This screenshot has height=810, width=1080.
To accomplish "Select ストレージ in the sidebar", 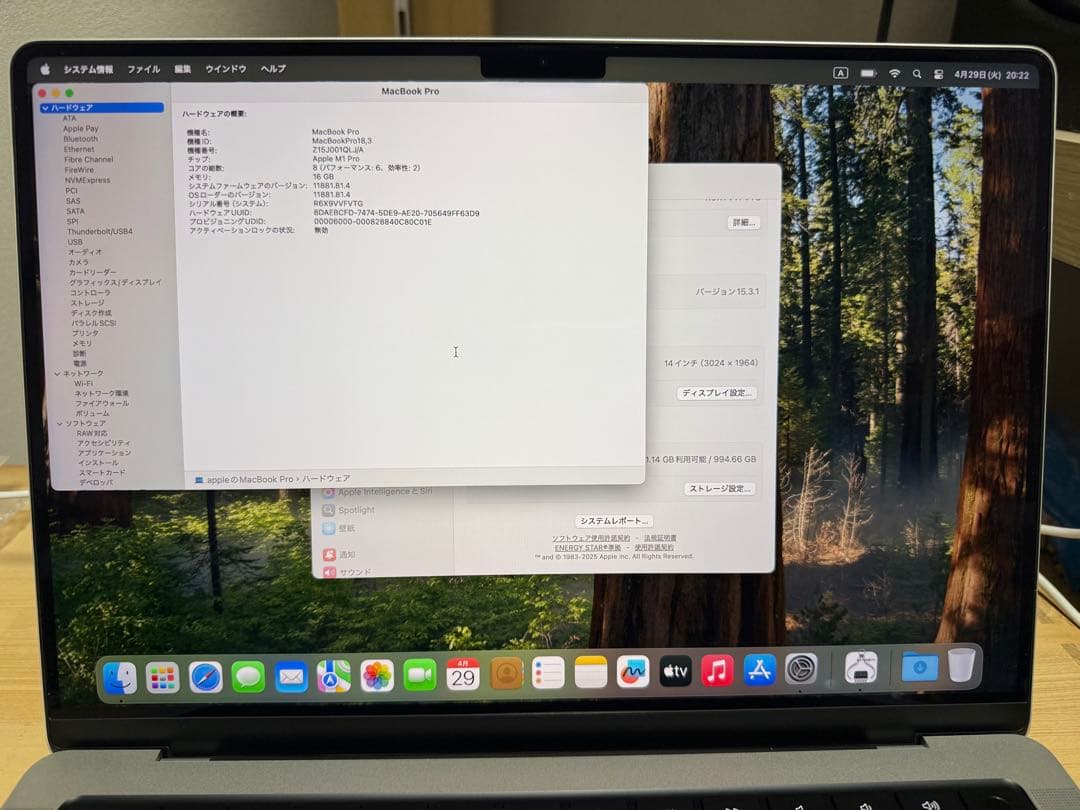I will click(x=87, y=303).
